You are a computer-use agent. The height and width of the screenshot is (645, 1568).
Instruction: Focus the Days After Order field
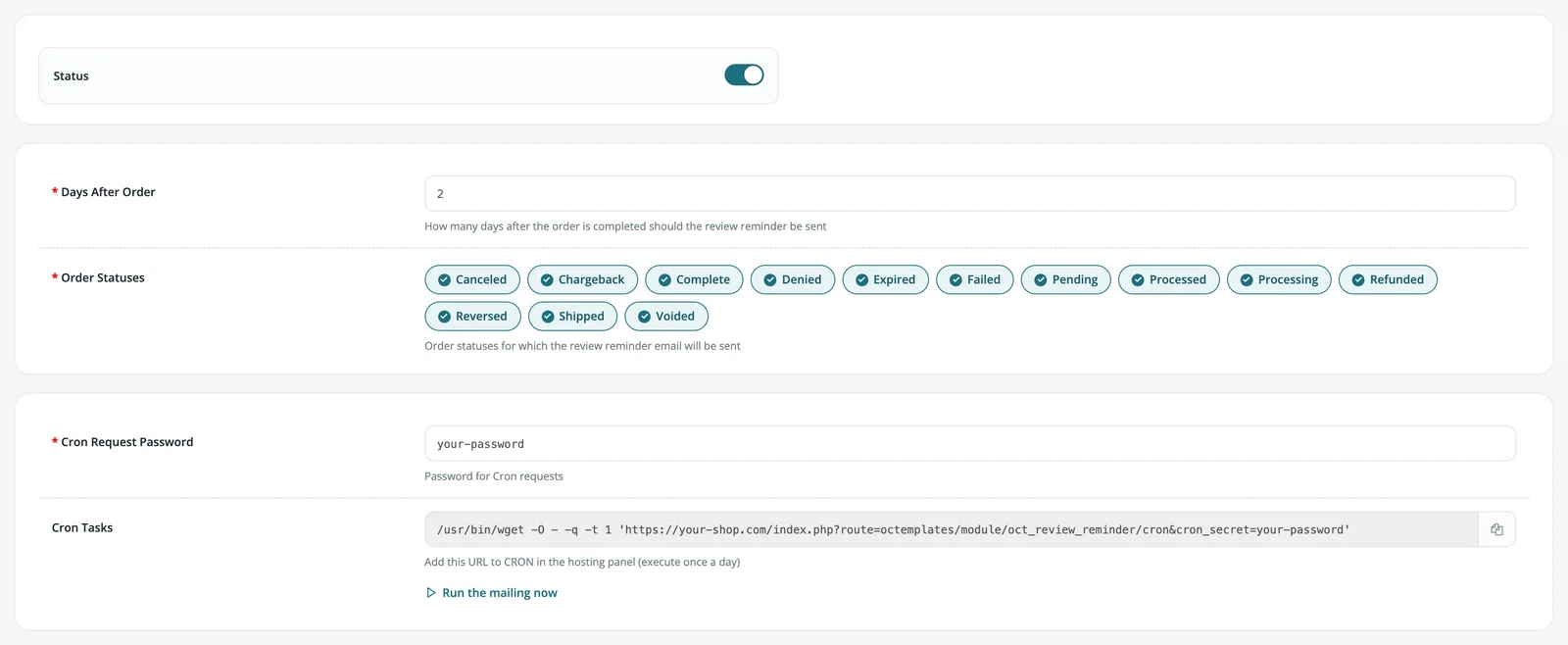pos(970,193)
